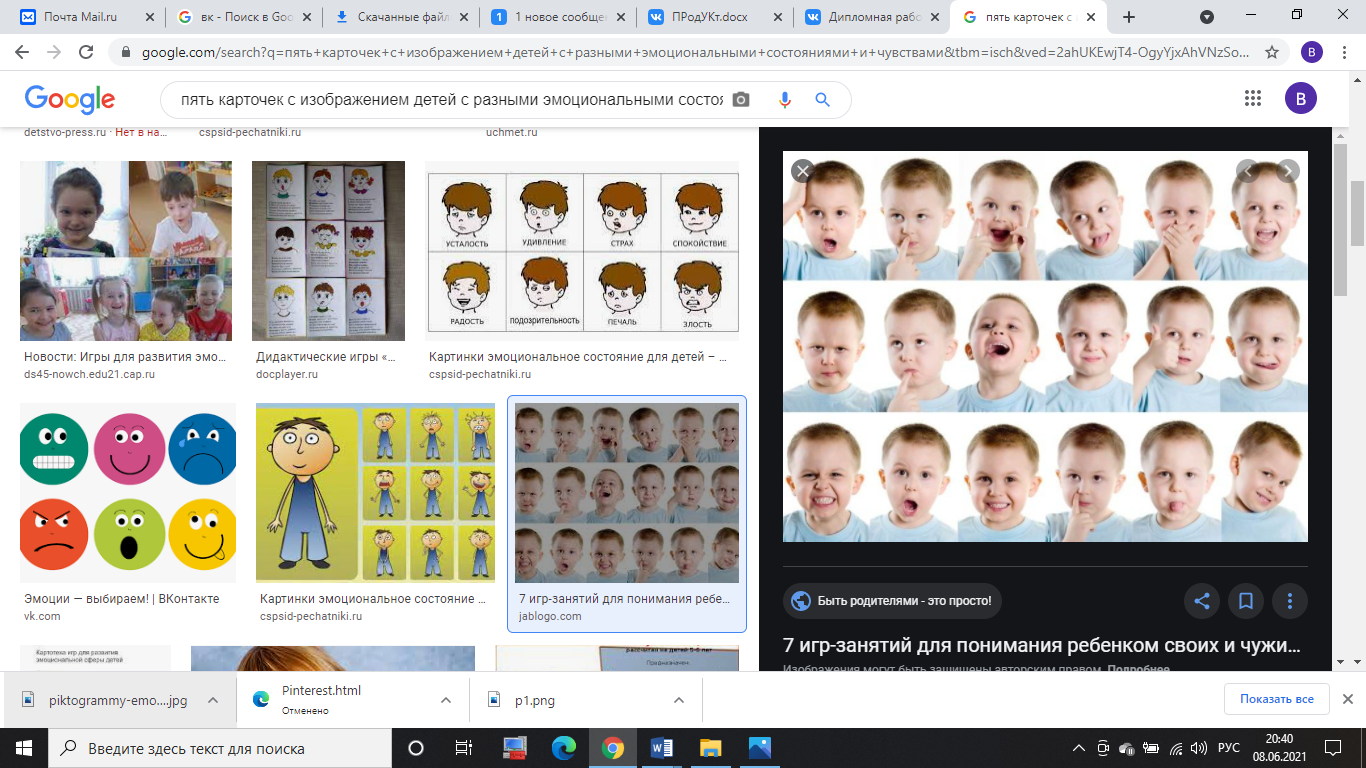The width and height of the screenshot is (1366, 768).
Task: Open Task View on the taskbar
Action: 464,748
